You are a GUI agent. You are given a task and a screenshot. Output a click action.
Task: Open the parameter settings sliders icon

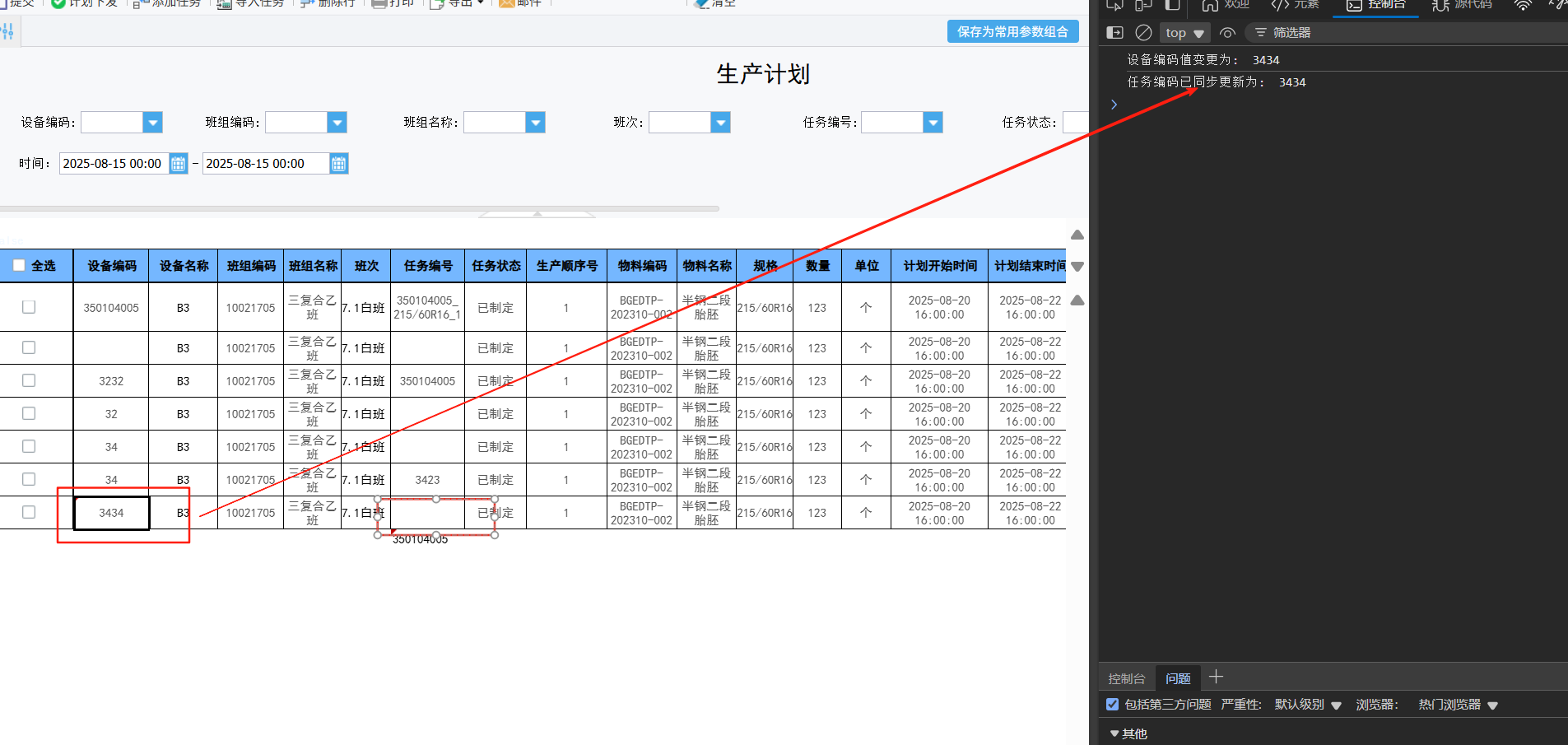7,32
